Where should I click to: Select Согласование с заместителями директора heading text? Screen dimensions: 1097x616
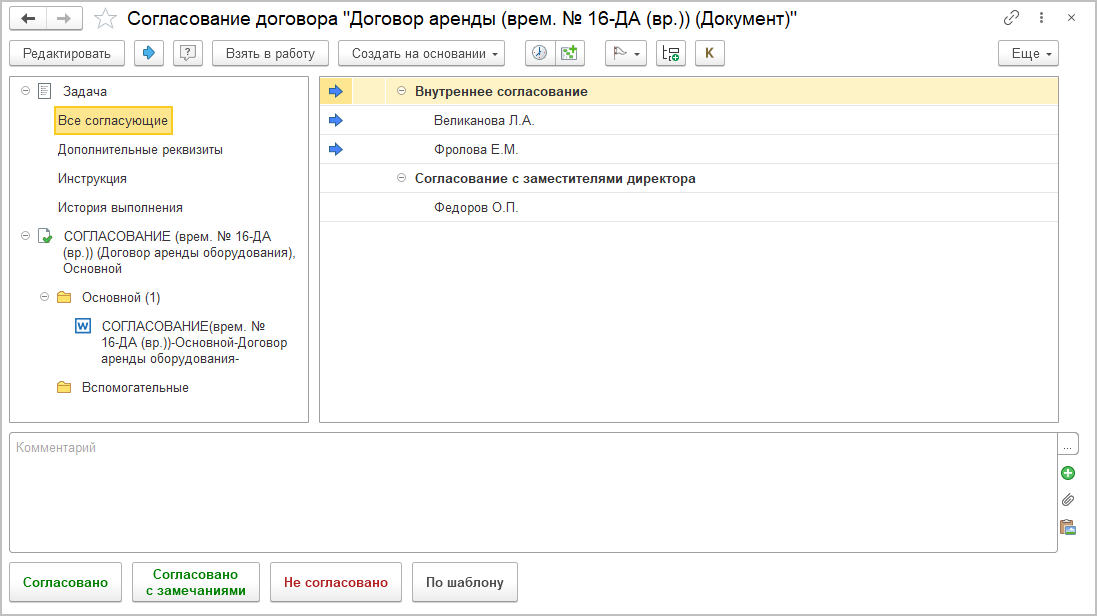(555, 178)
